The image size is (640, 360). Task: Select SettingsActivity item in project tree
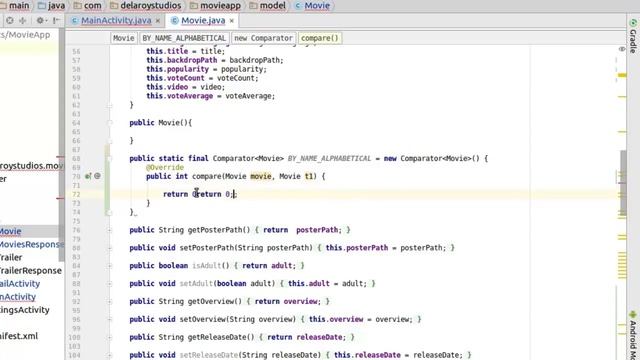tap(25, 310)
